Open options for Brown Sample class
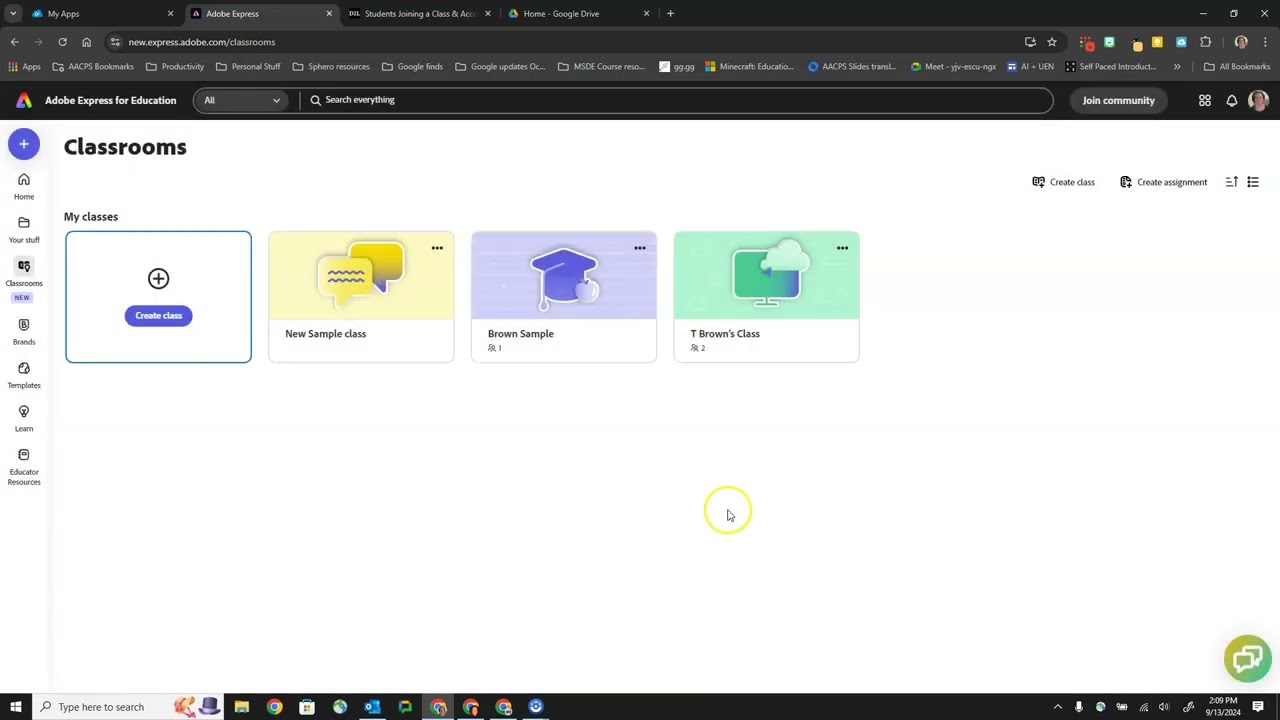This screenshot has height=720, width=1280. click(x=640, y=248)
